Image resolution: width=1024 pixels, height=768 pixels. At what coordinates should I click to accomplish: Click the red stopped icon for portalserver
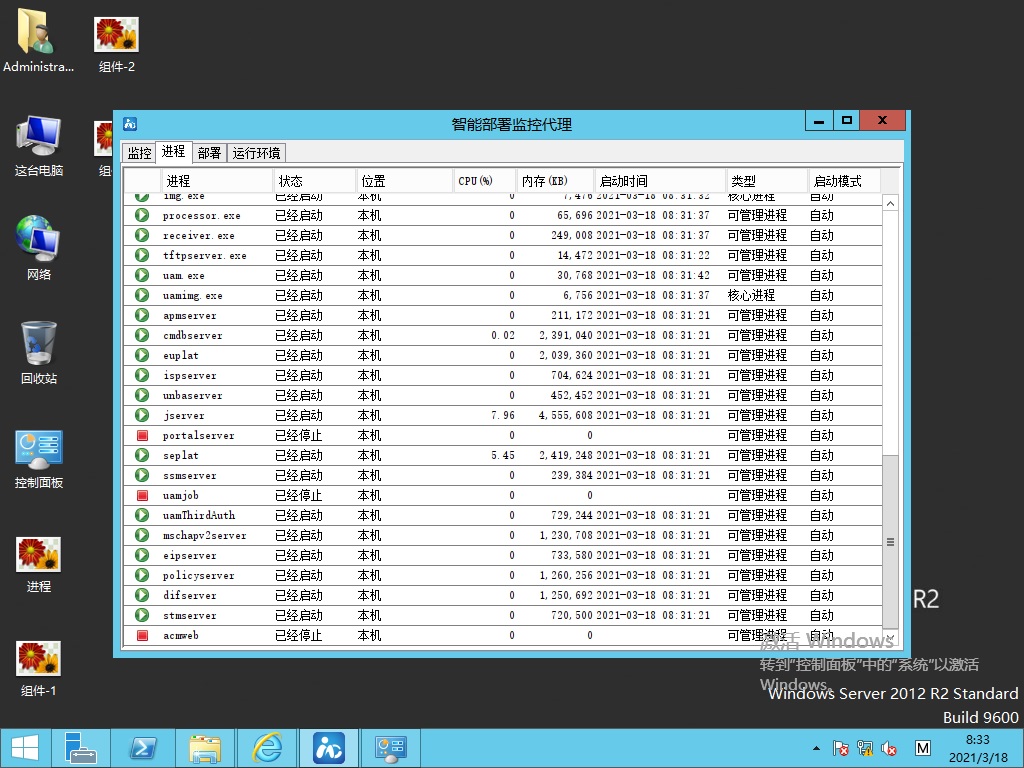coord(142,435)
